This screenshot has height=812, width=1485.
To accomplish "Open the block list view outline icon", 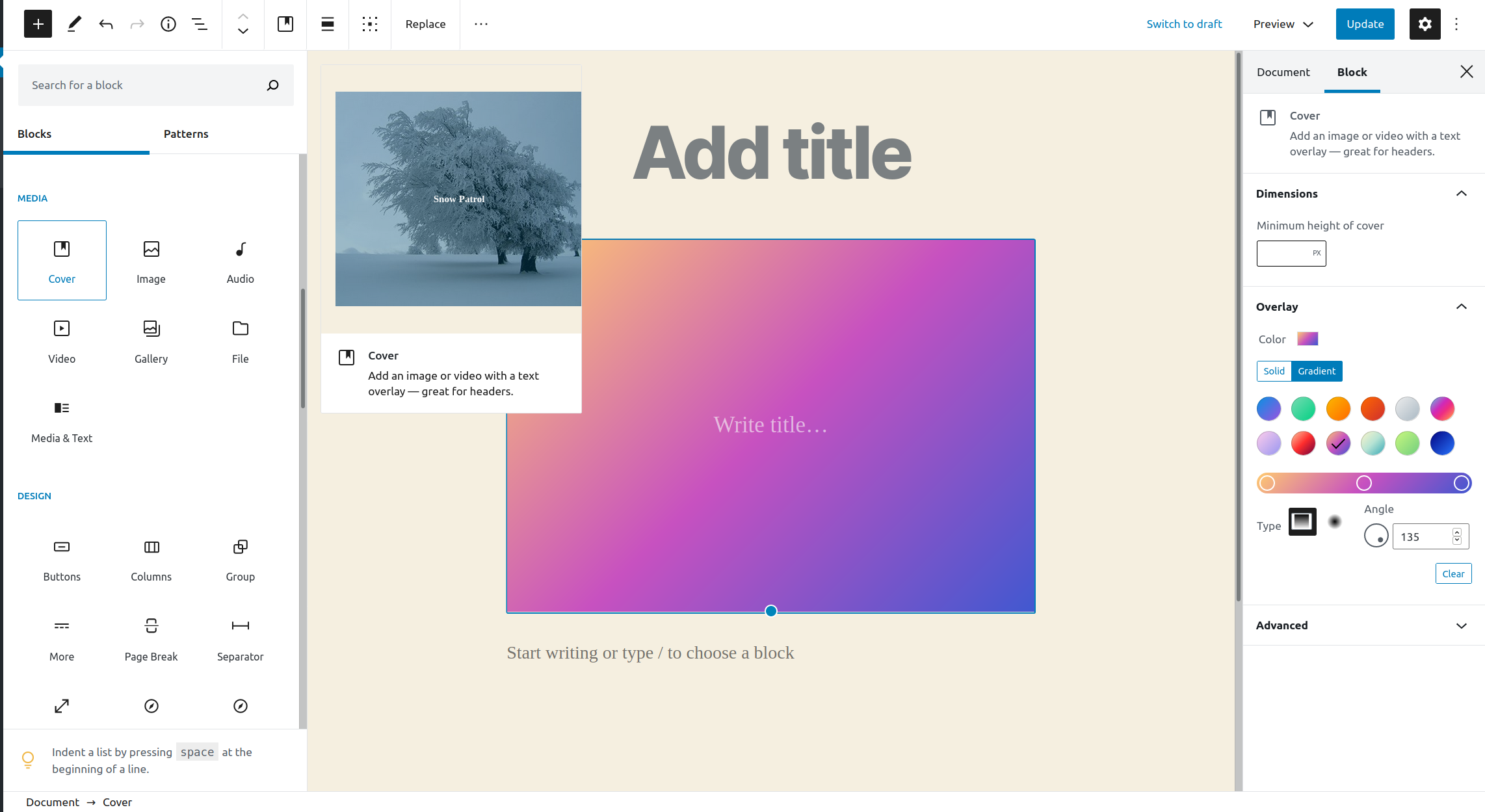I will [x=200, y=24].
